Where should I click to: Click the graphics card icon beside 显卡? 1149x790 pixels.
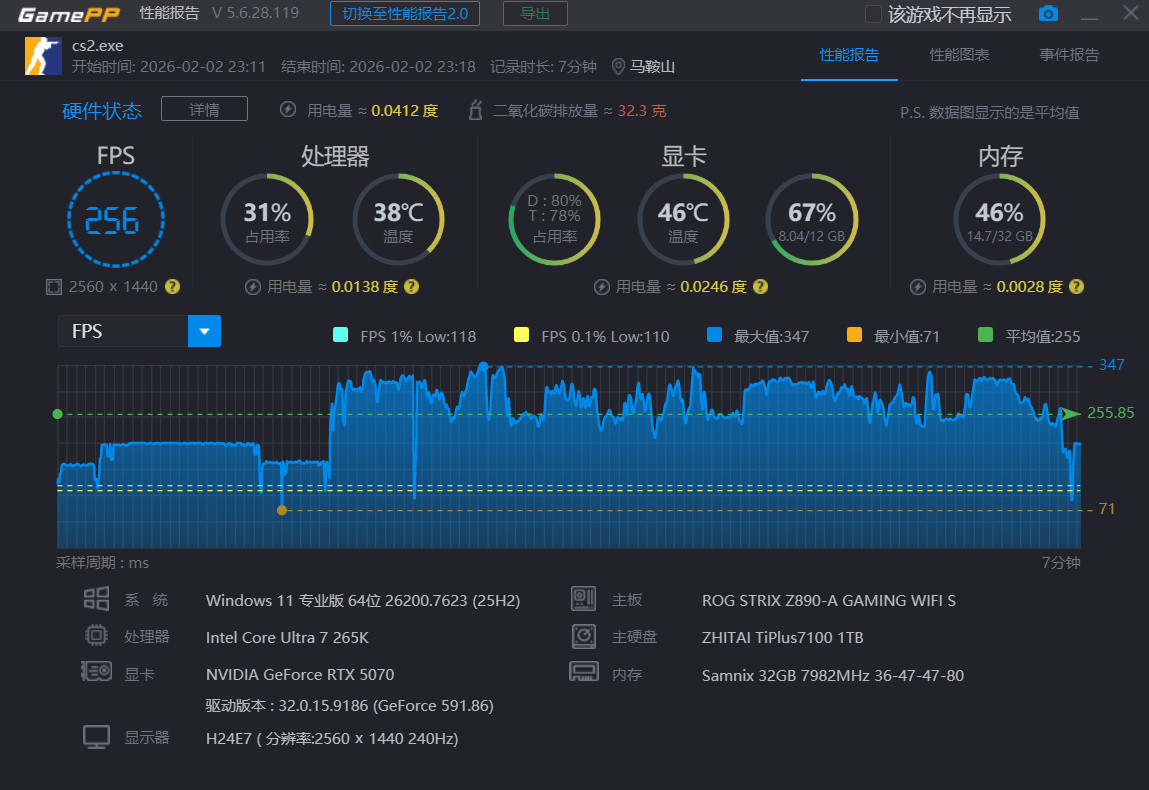pyautogui.click(x=96, y=671)
